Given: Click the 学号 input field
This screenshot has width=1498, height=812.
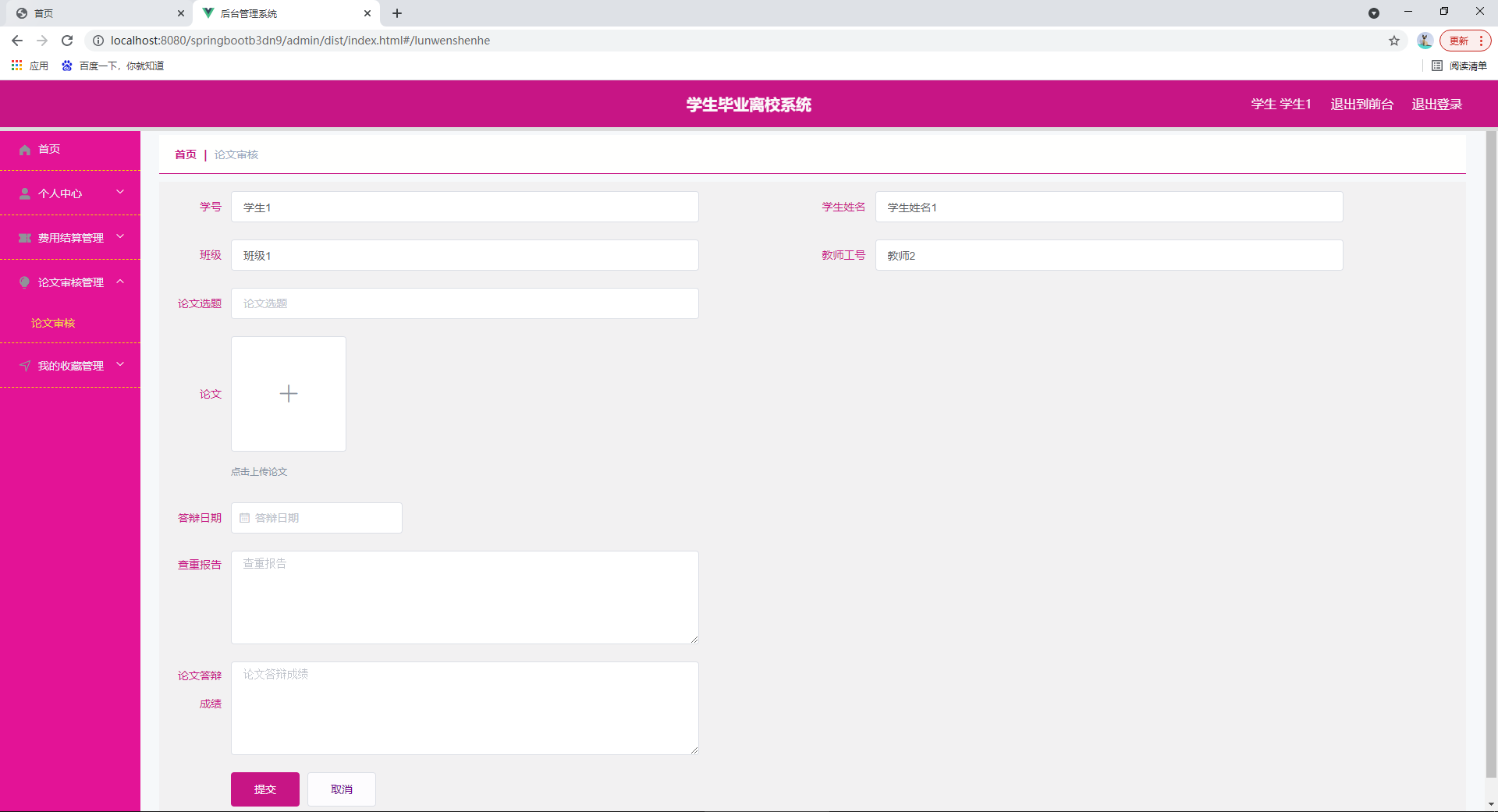Looking at the screenshot, I should [x=465, y=207].
